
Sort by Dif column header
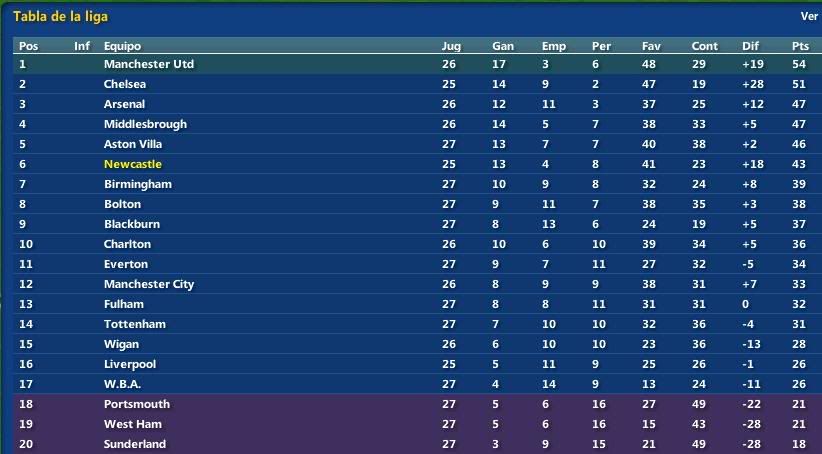(x=750, y=46)
